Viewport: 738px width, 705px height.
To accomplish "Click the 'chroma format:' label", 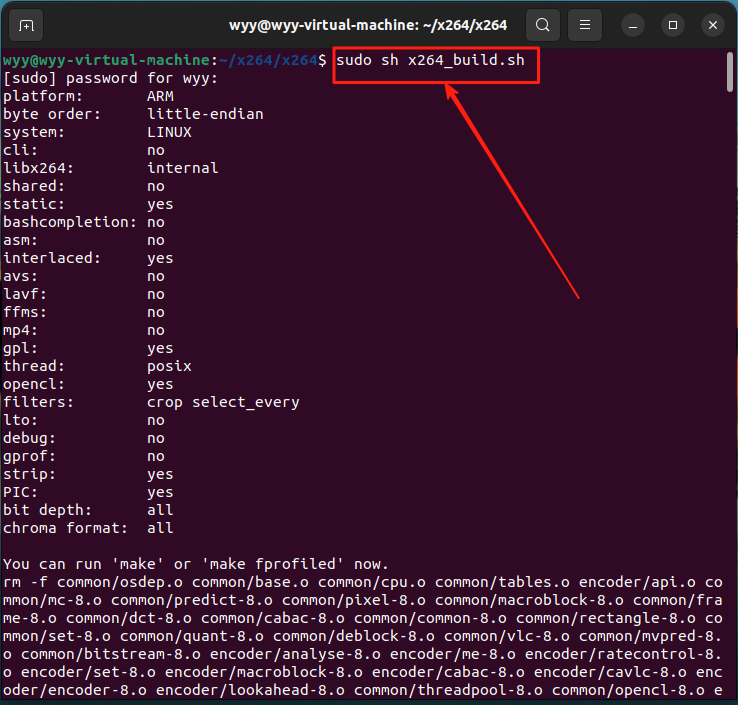I will coord(65,528).
